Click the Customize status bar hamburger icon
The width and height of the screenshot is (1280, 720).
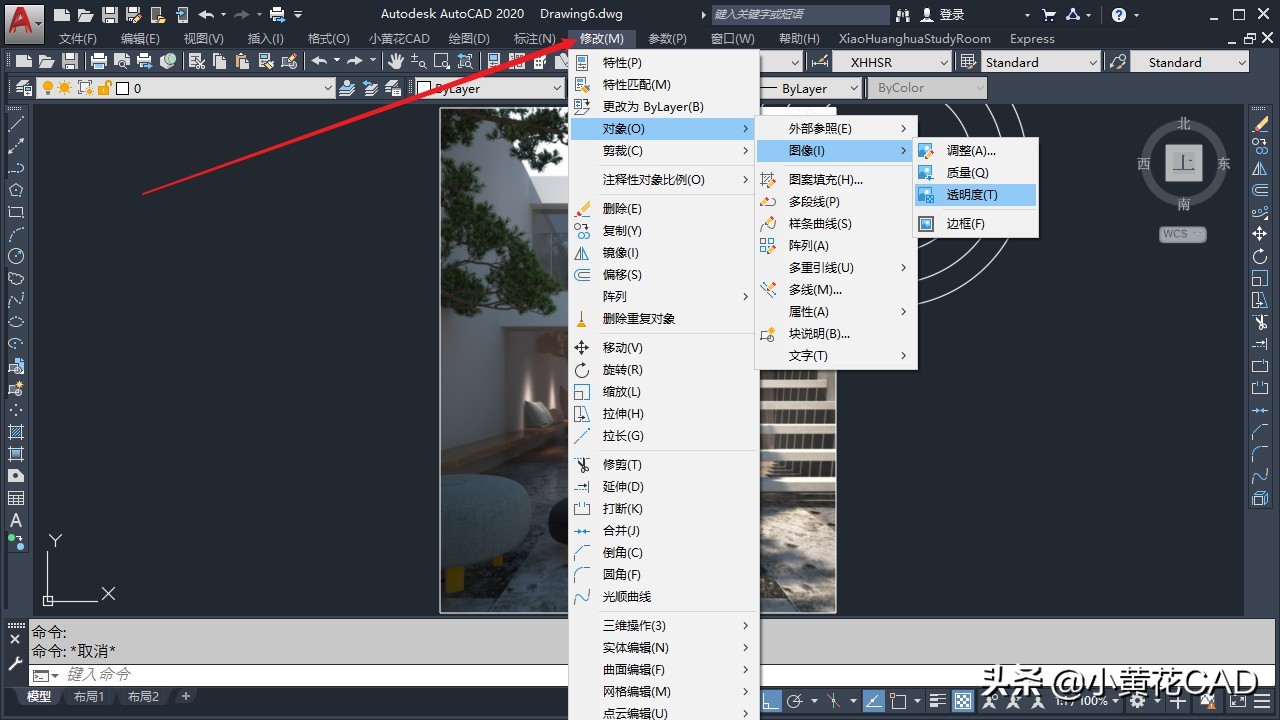1263,701
